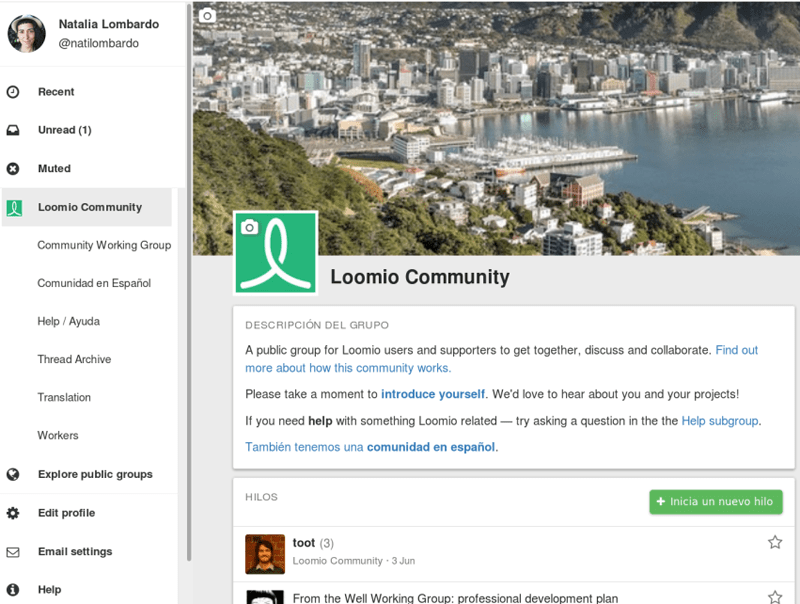Open Edit profile
The image size is (800, 604).
pos(66,513)
